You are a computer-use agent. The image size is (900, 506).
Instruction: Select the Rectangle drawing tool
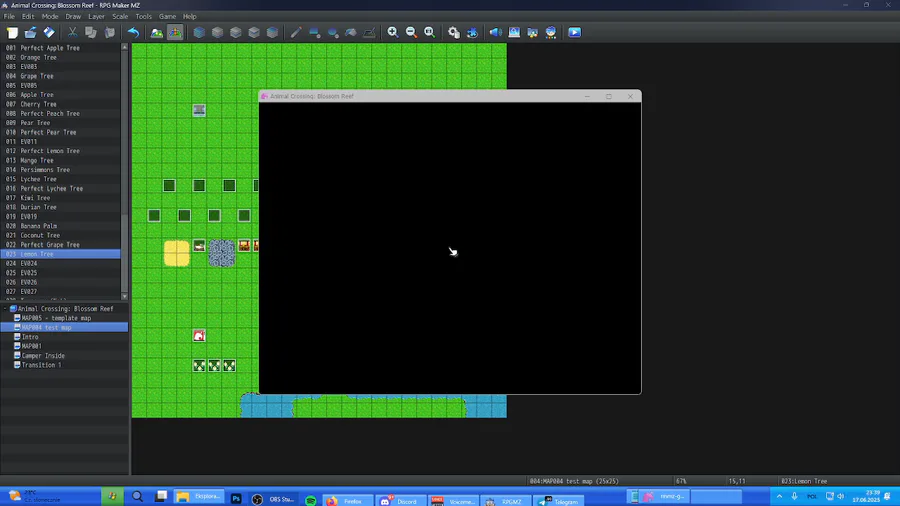pyautogui.click(x=315, y=33)
